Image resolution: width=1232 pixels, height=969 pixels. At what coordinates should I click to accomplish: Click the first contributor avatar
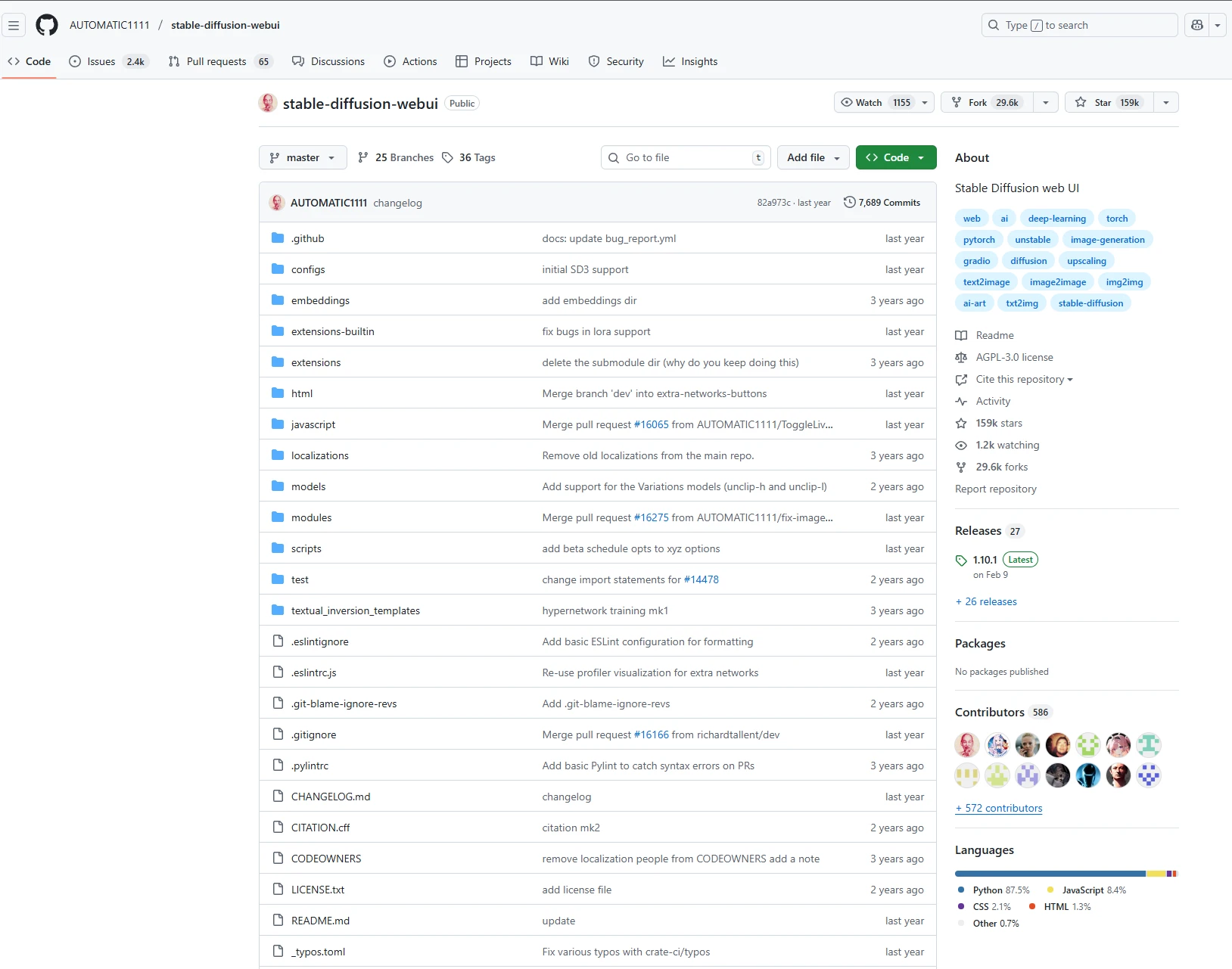(x=966, y=745)
